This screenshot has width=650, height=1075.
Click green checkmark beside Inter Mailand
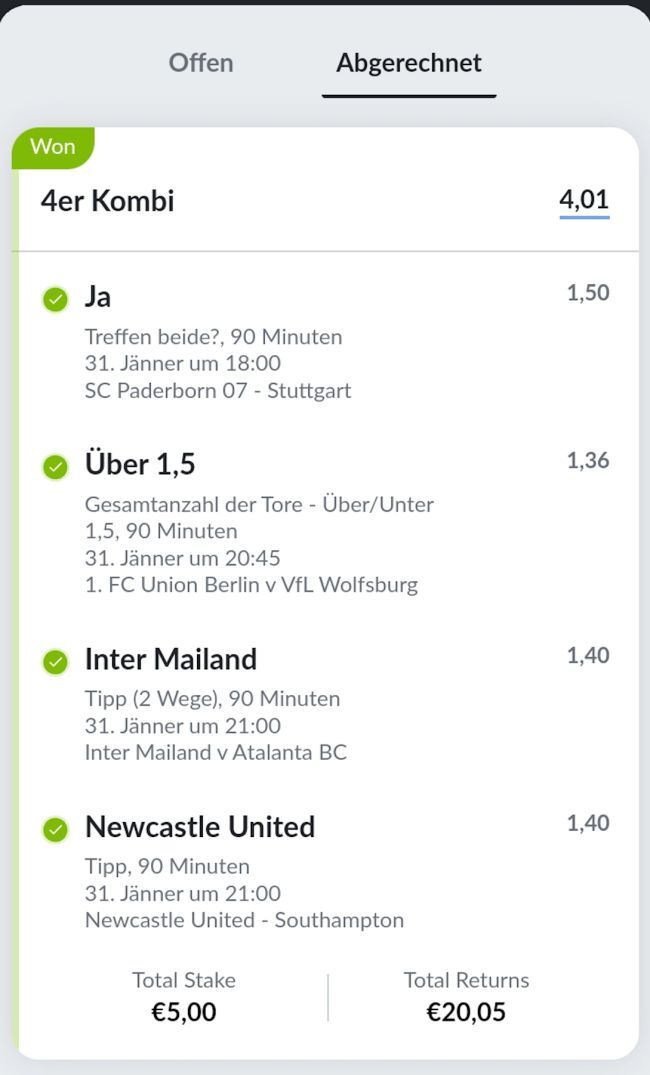pos(55,661)
